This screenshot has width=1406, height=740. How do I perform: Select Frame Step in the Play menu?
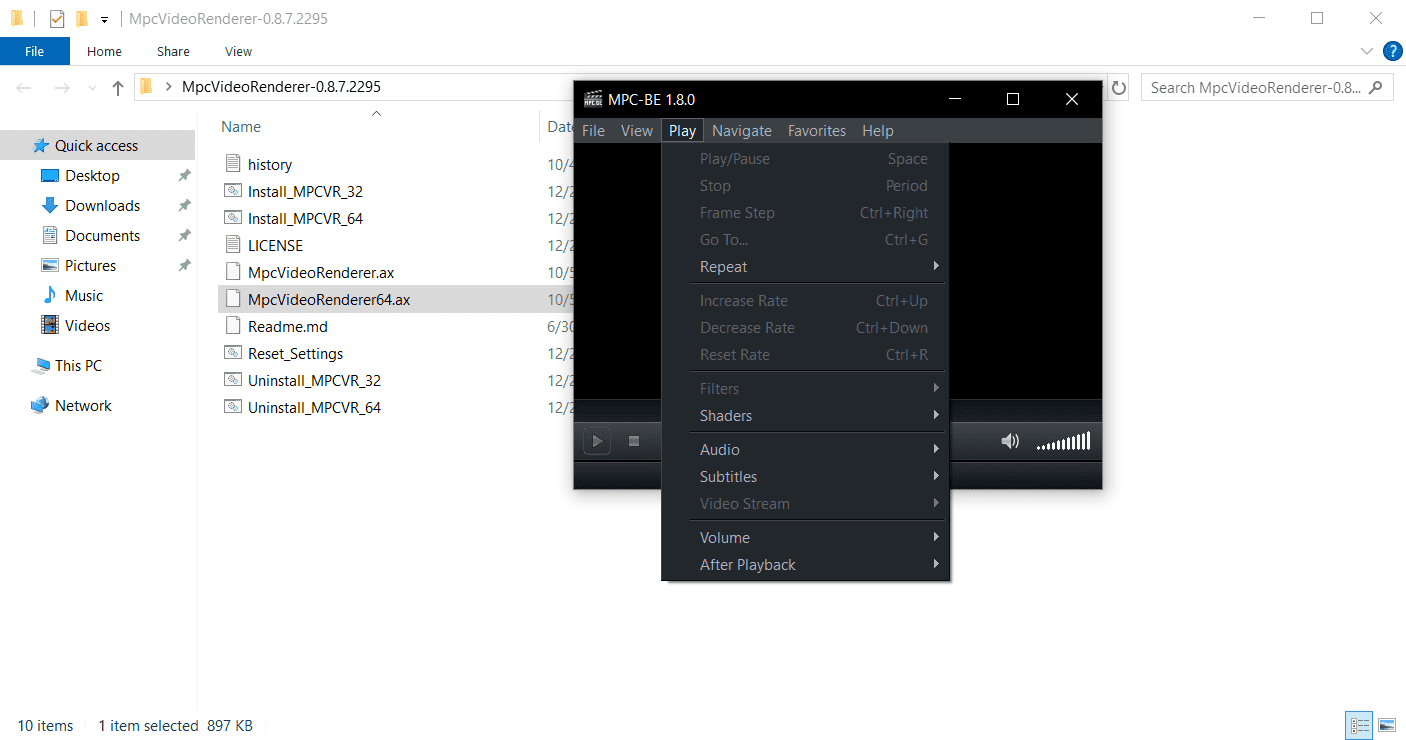click(x=805, y=213)
